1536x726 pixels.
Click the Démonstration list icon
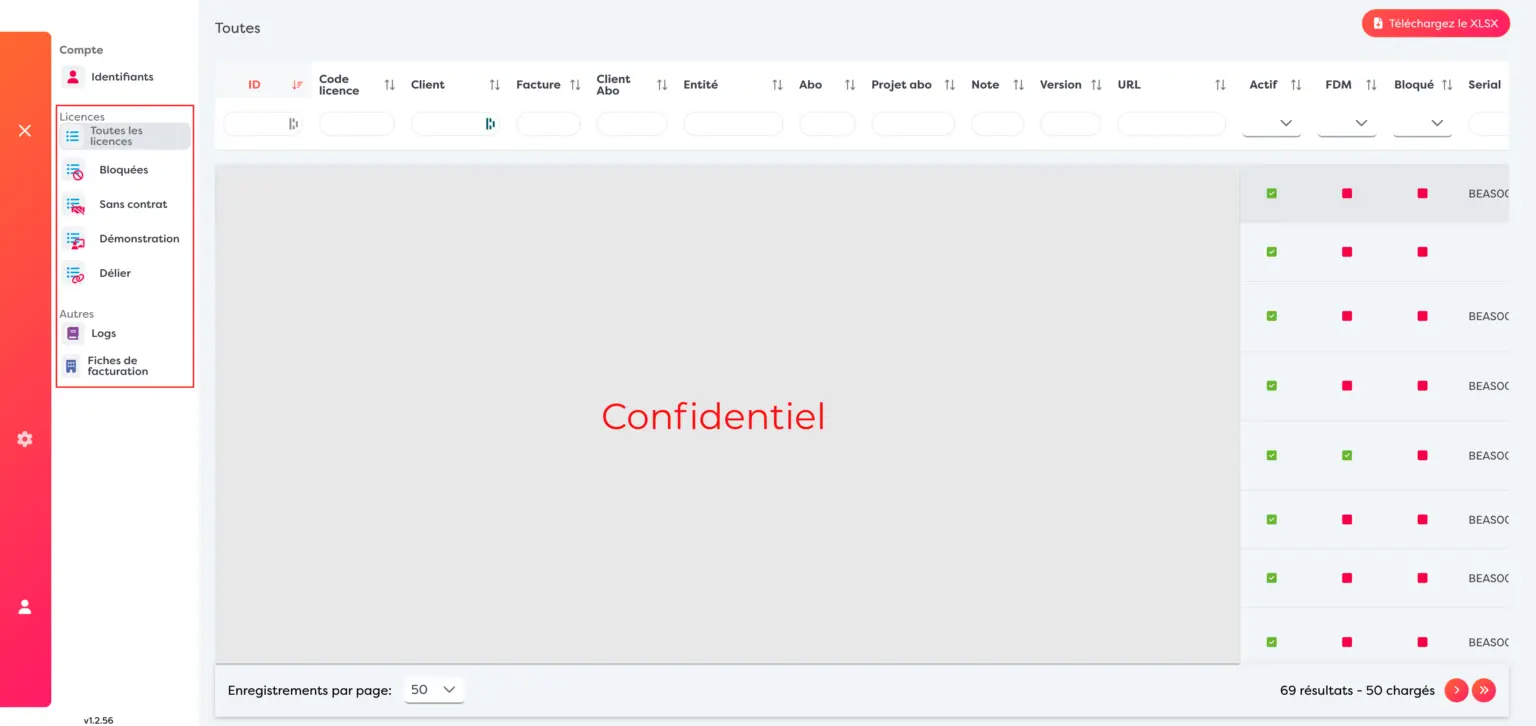click(x=74, y=239)
